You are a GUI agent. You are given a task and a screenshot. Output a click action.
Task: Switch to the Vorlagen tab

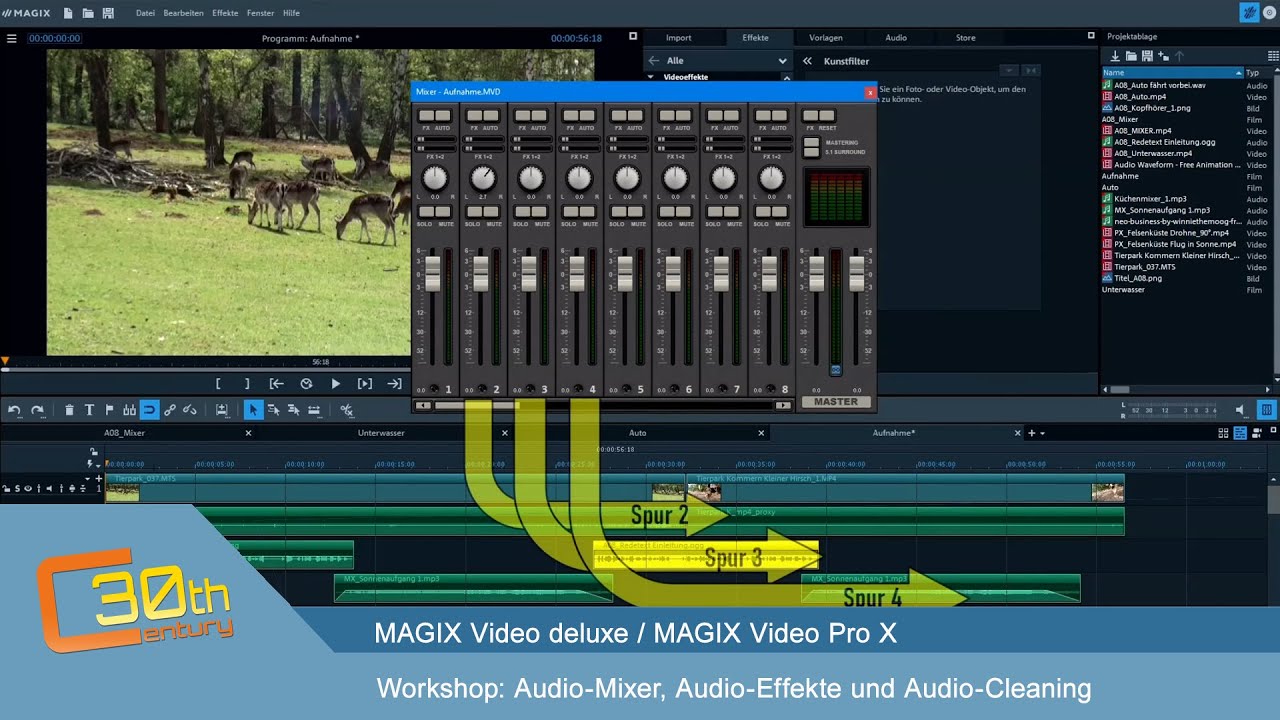click(825, 38)
